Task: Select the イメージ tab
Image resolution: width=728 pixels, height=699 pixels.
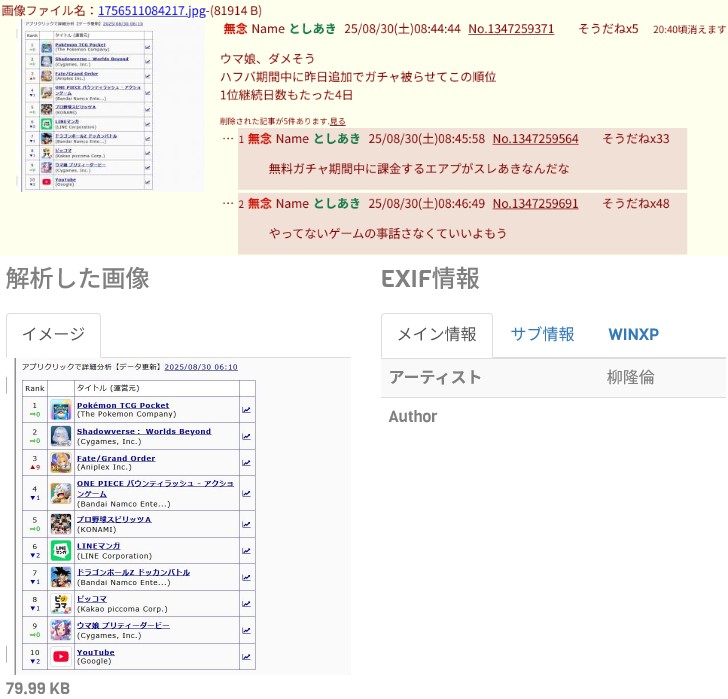Action: (53, 334)
